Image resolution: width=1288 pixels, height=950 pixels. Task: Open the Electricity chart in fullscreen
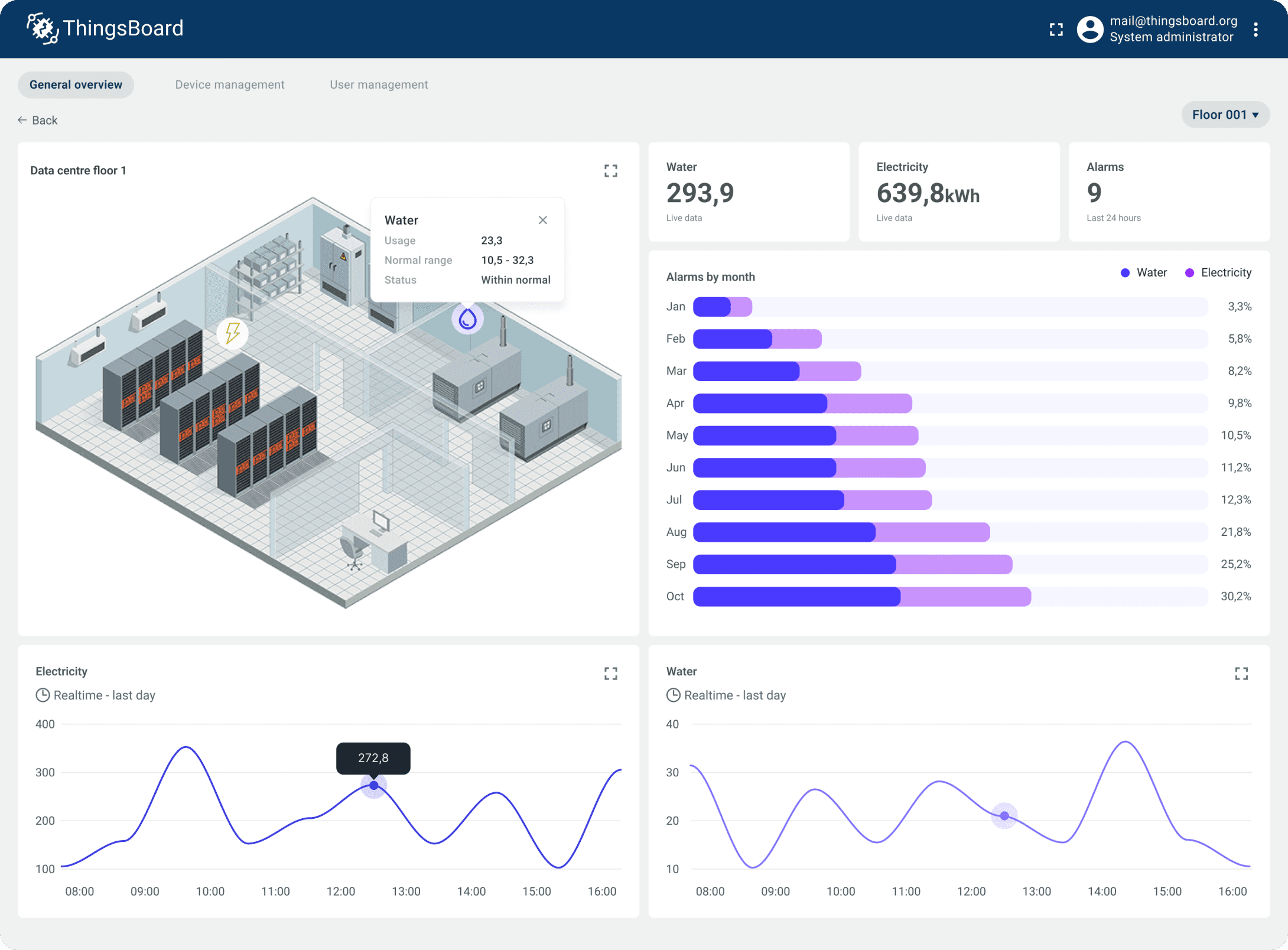611,674
